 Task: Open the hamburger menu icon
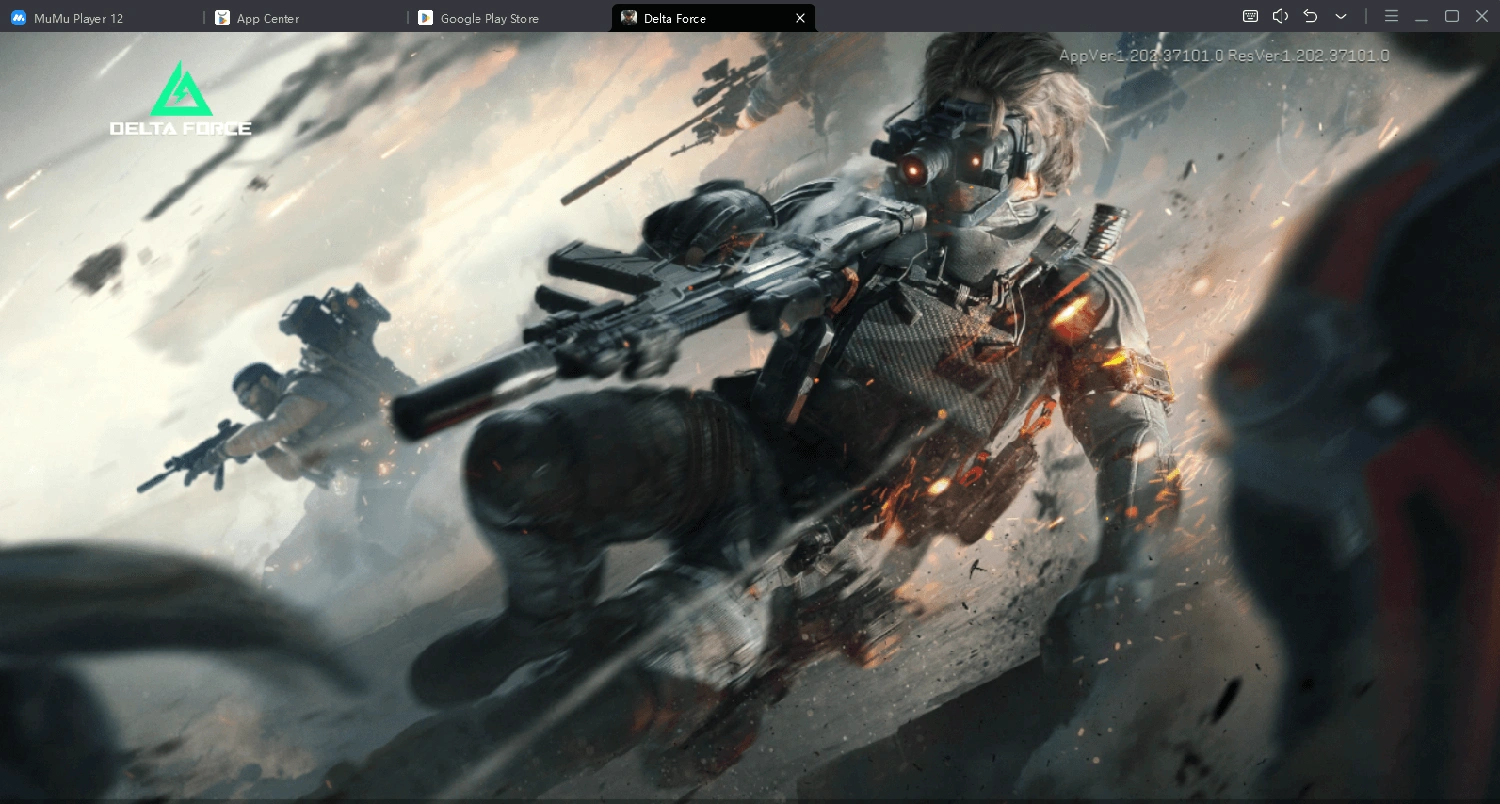tap(1391, 16)
